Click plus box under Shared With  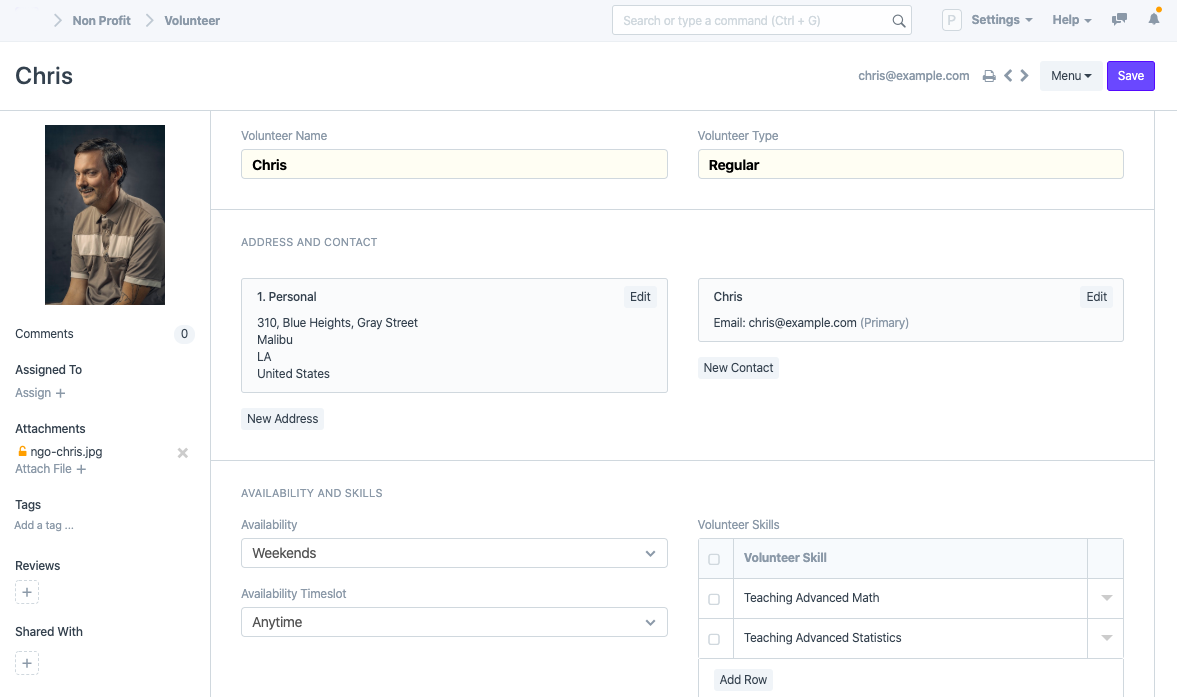tap(27, 663)
